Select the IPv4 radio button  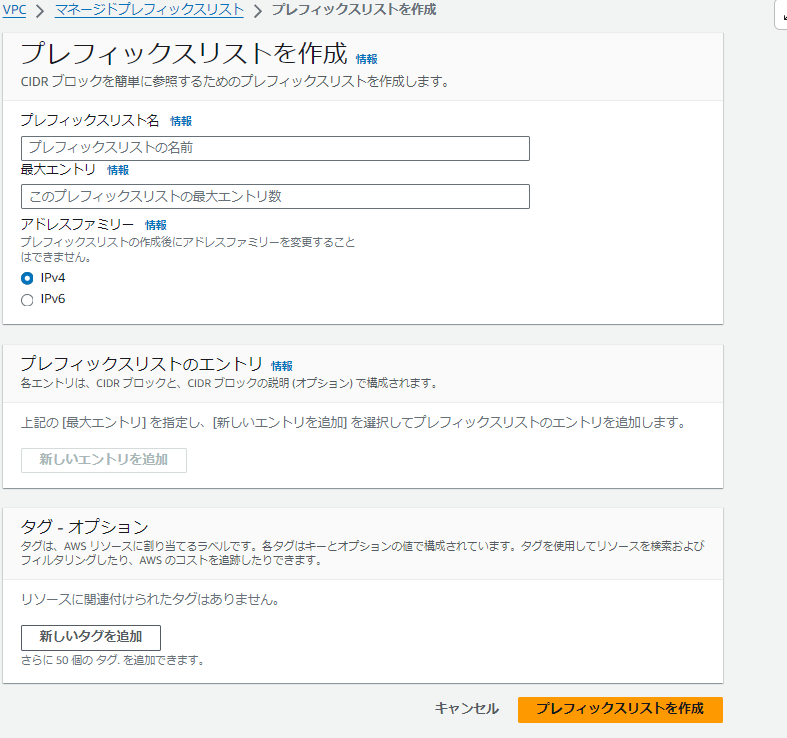point(27,278)
